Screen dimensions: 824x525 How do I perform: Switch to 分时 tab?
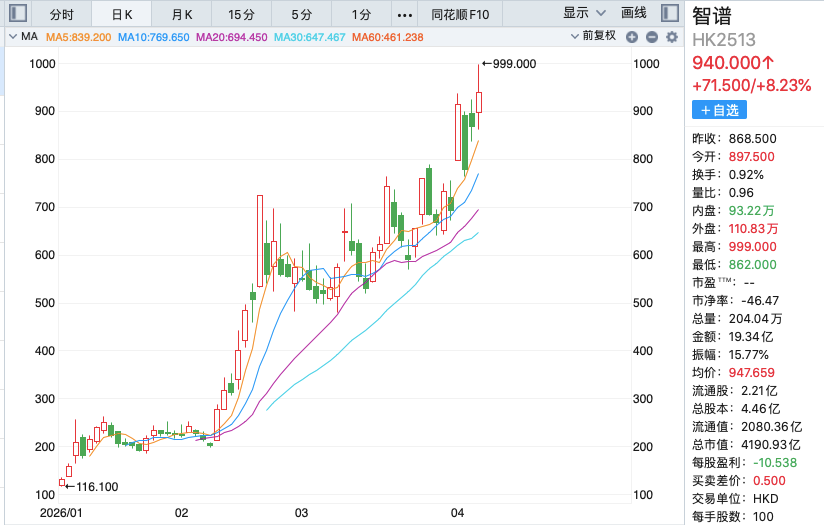click(x=61, y=15)
